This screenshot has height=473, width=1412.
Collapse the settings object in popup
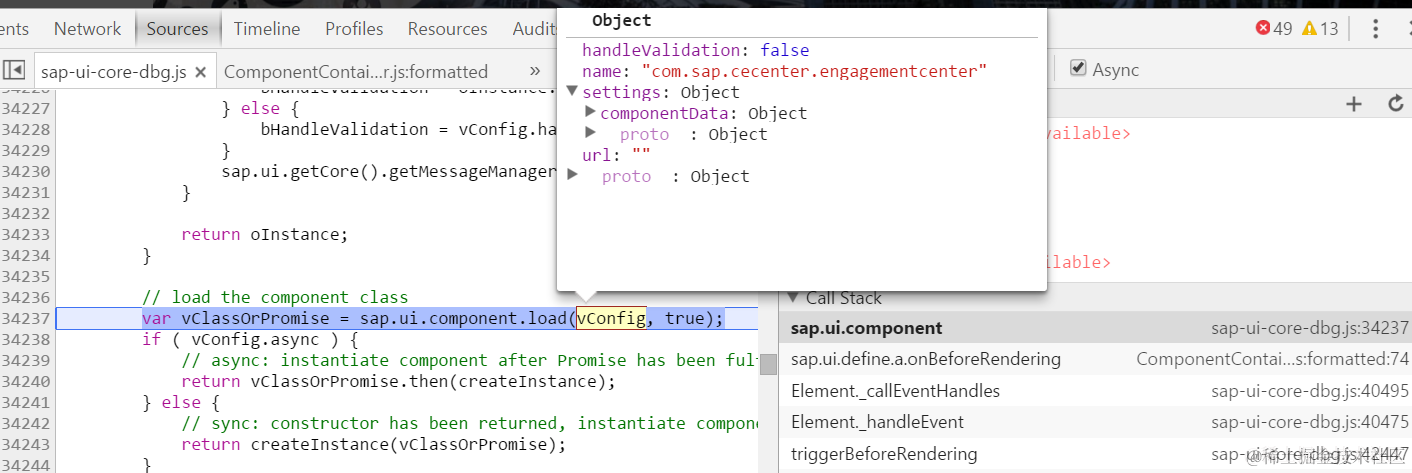572,91
